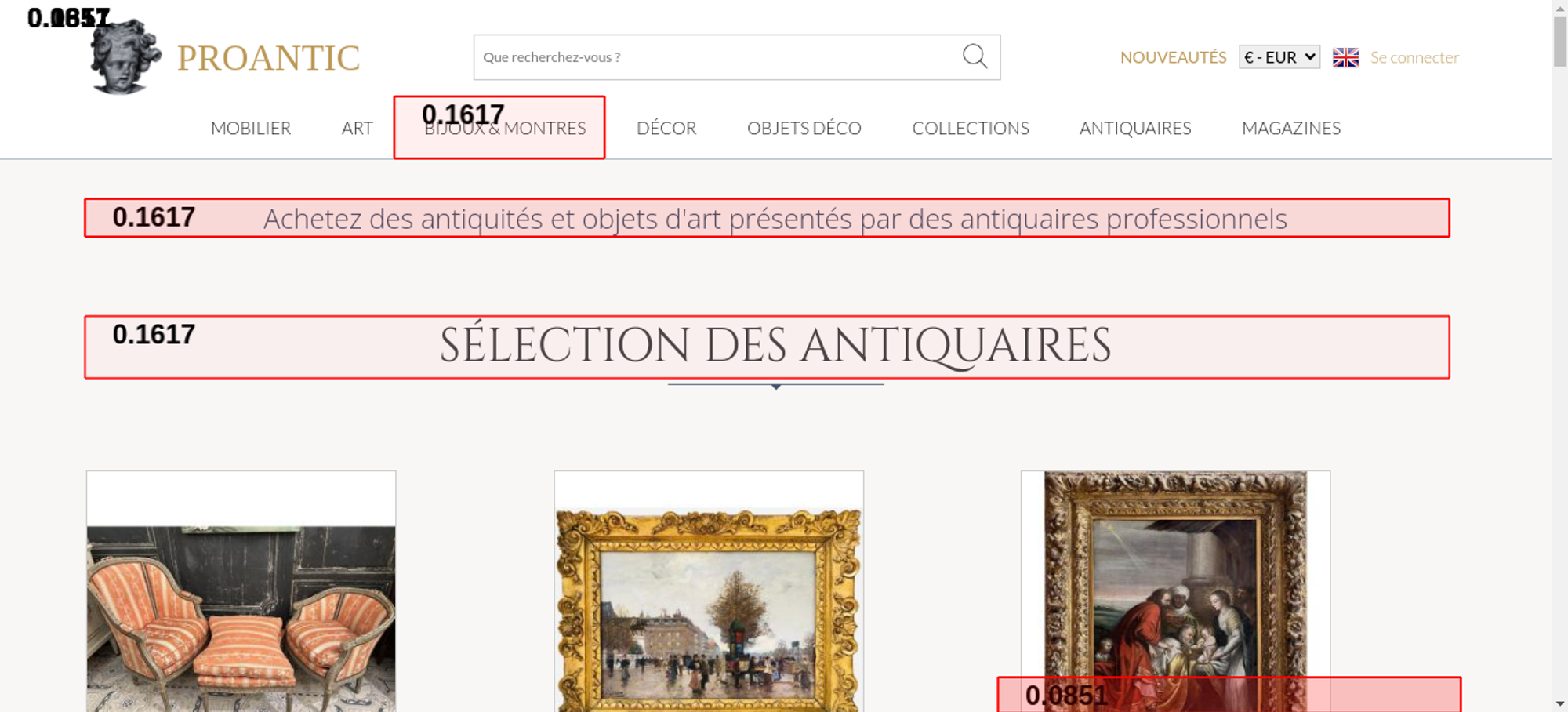Open the Art menu
Image resolution: width=1568 pixels, height=712 pixels.
pos(357,128)
